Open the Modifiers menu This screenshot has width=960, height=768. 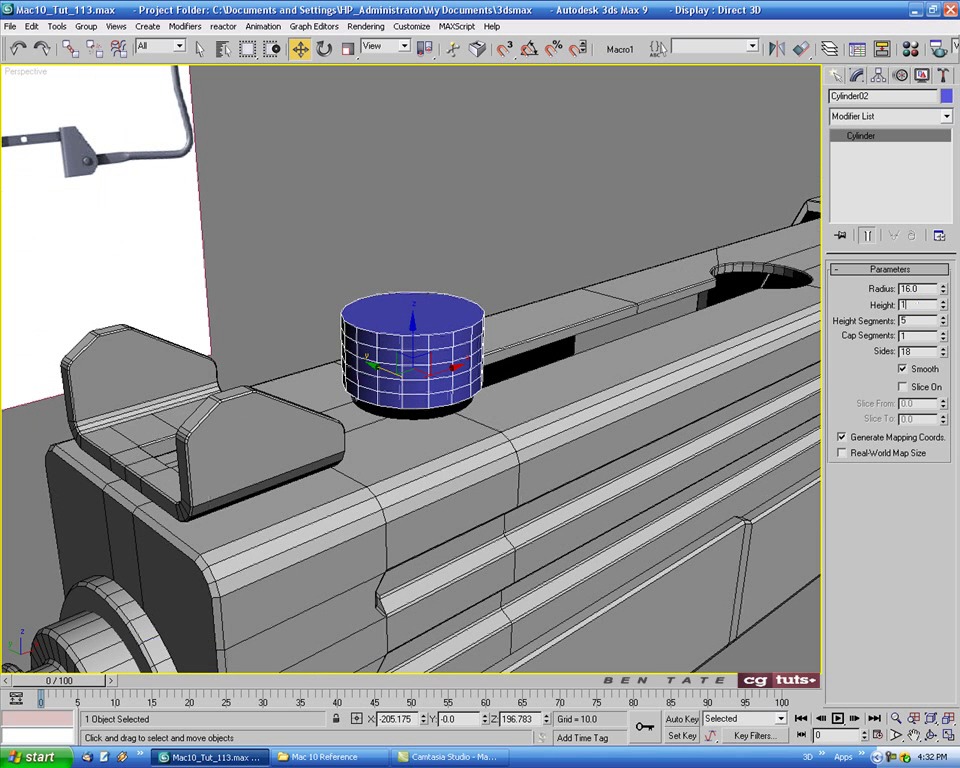point(185,26)
